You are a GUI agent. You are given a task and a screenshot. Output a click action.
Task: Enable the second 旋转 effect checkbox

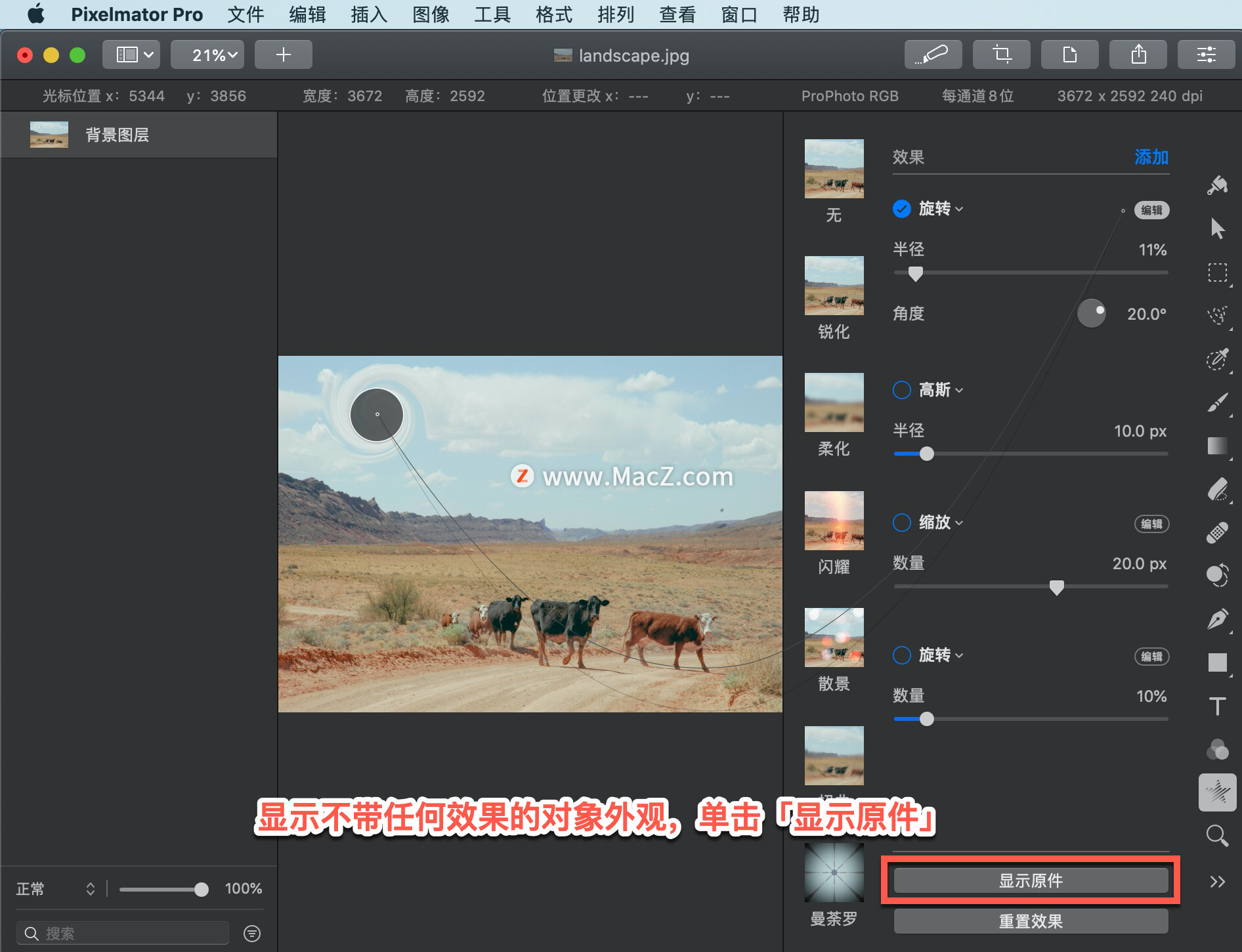click(x=902, y=655)
